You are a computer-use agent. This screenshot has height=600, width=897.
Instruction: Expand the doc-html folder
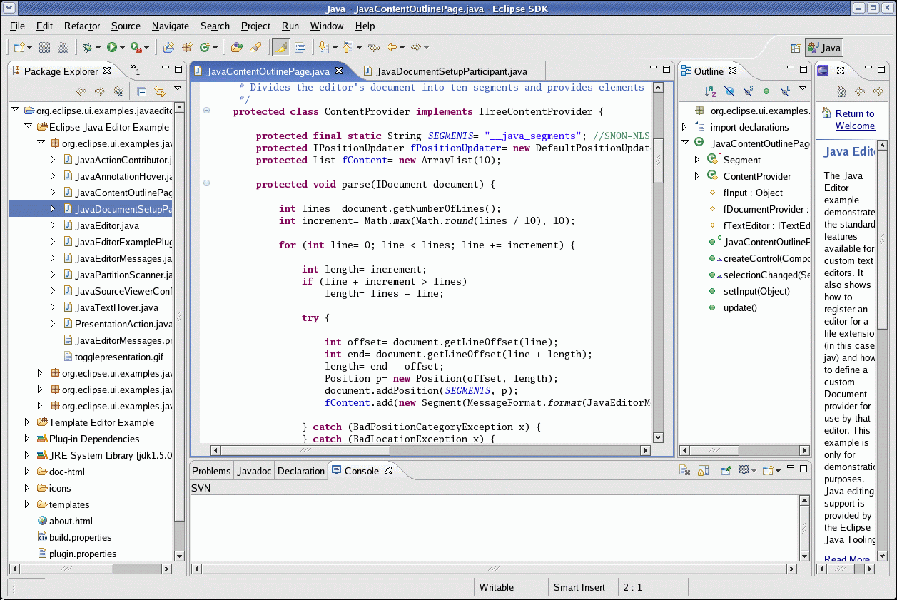click(x=27, y=471)
